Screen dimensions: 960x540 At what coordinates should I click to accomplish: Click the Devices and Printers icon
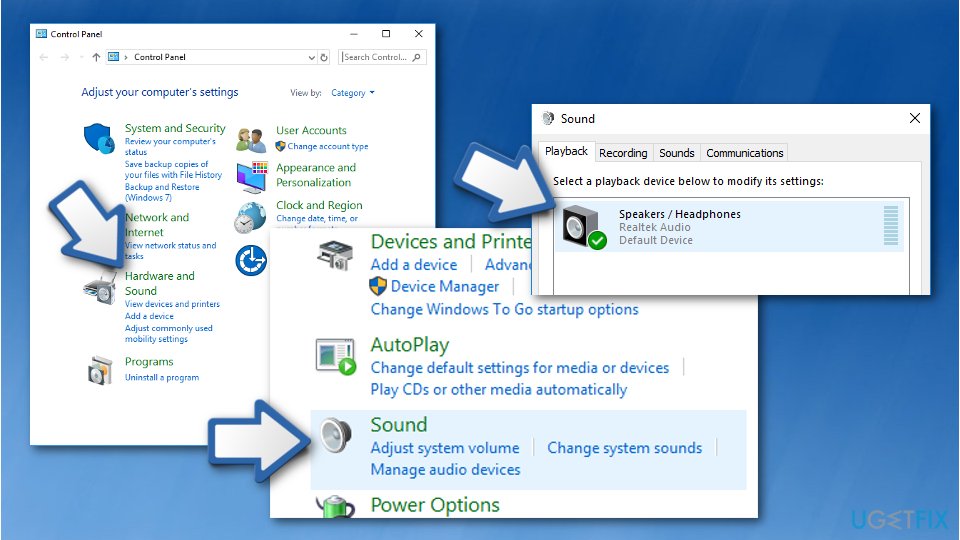click(x=335, y=255)
